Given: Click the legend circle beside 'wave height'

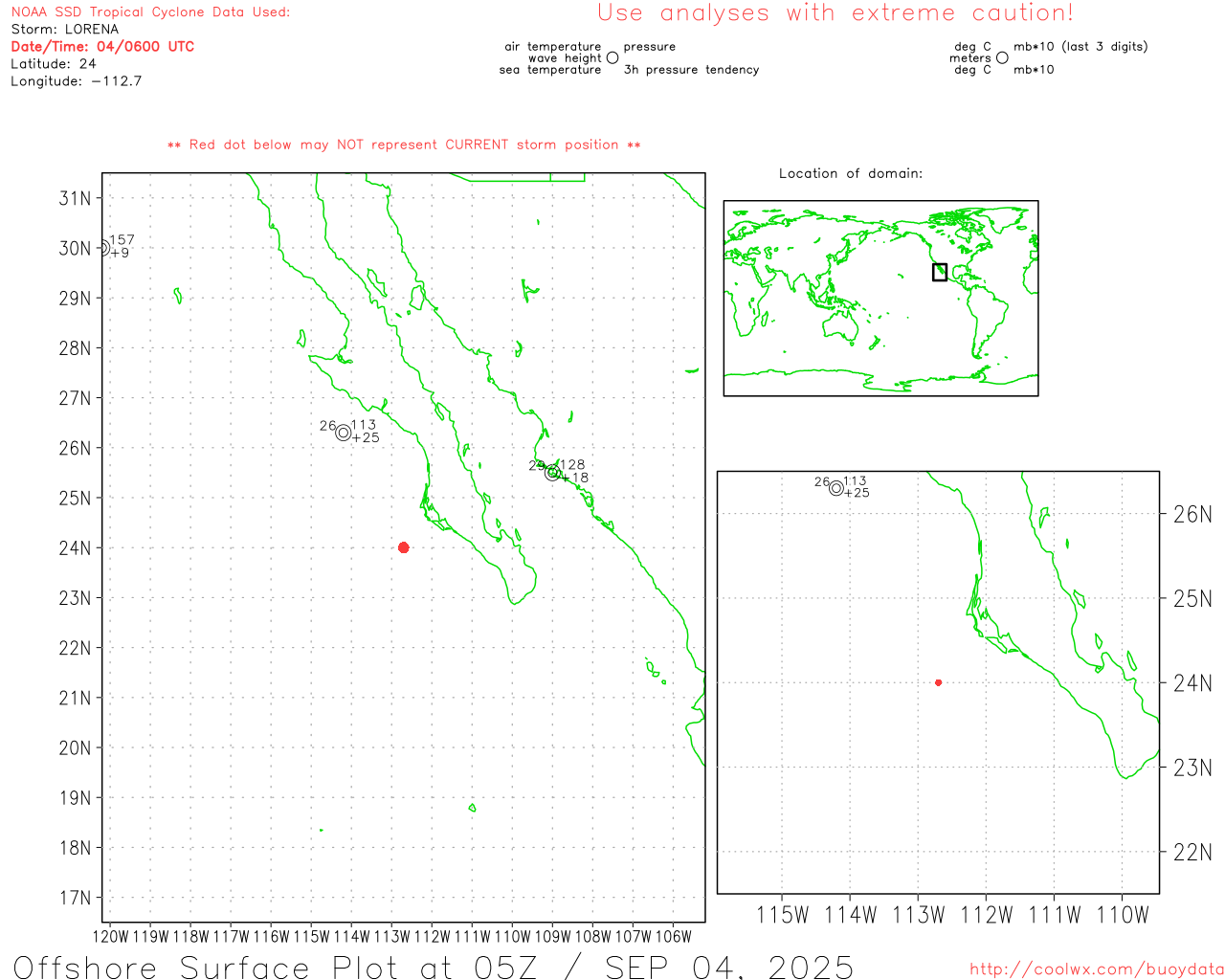Looking at the screenshot, I should 612,57.
